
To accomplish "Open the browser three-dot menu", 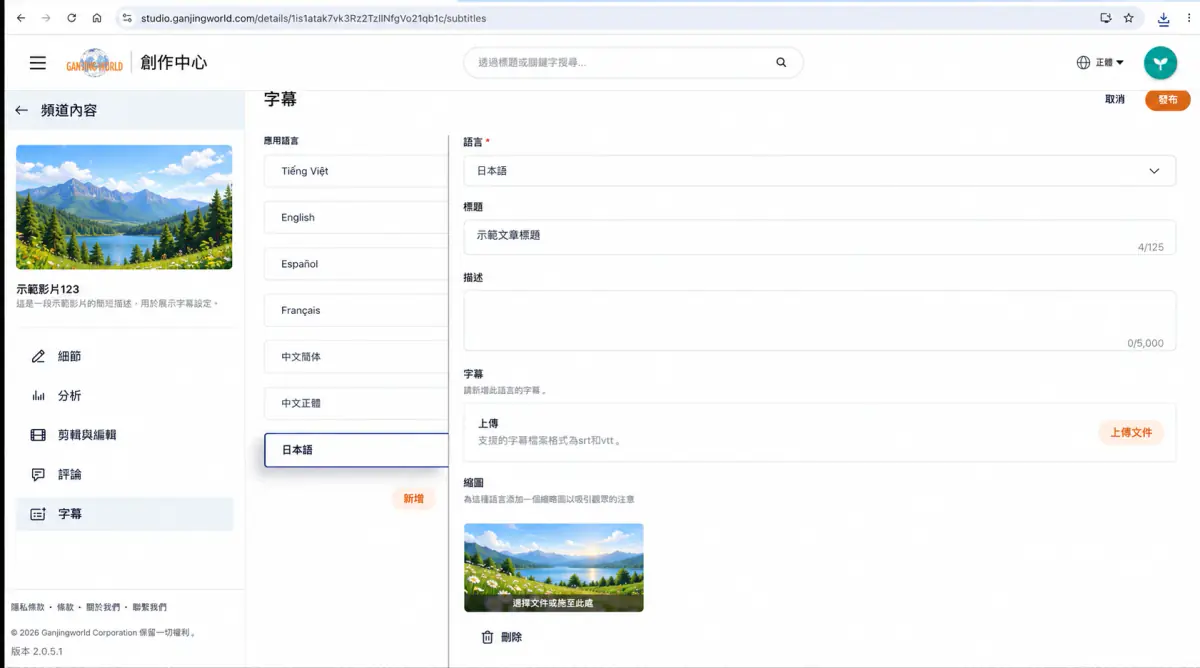I will (x=1189, y=18).
